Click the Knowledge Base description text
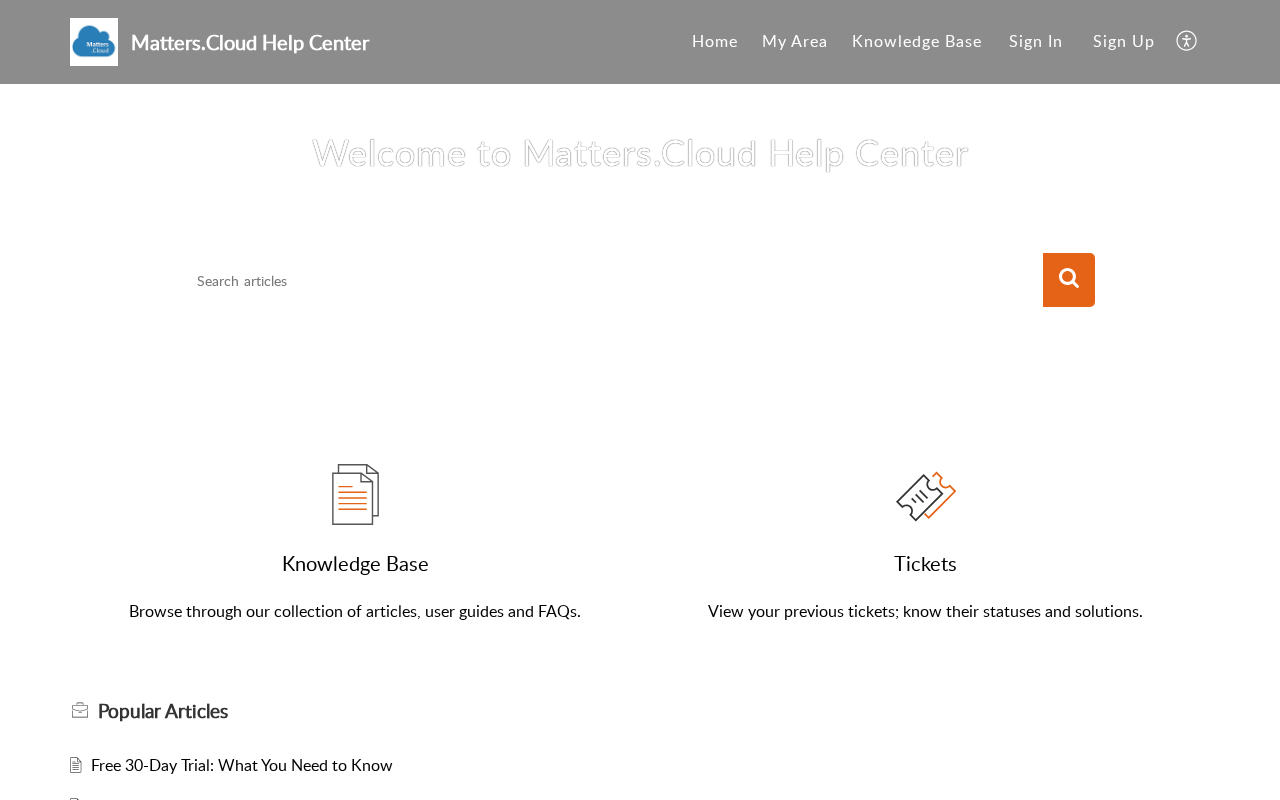1280x800 pixels. pyautogui.click(x=355, y=611)
